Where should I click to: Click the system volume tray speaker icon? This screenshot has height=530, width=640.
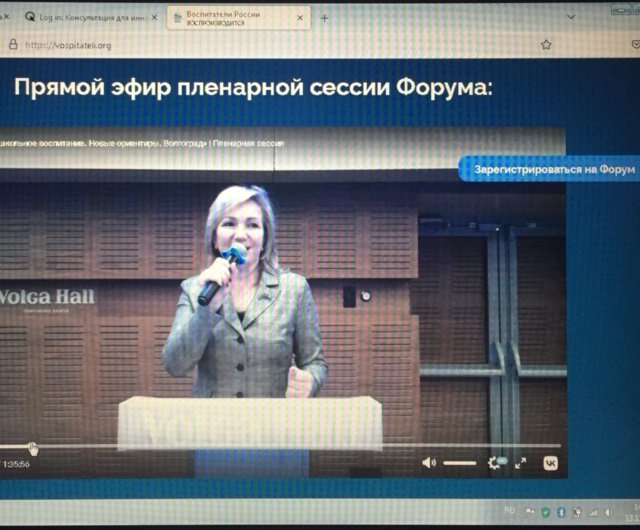608,512
